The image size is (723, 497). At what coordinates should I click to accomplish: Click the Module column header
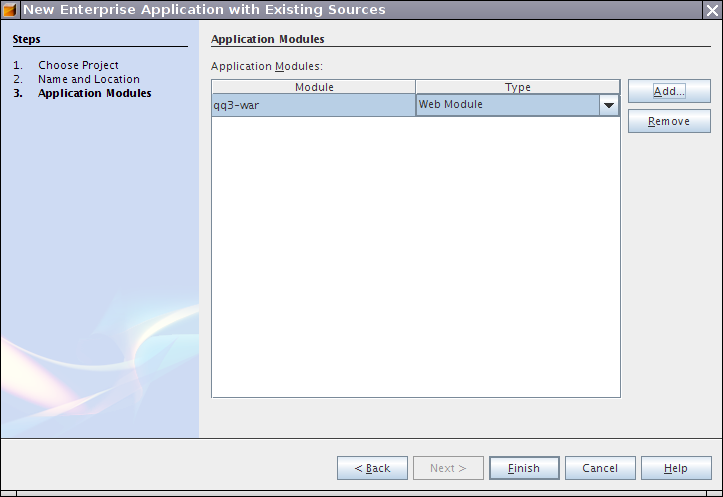point(313,87)
